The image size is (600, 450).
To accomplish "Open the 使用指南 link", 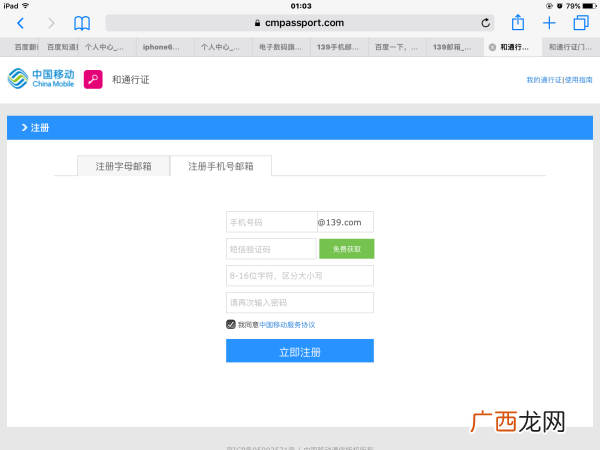I will [579, 80].
